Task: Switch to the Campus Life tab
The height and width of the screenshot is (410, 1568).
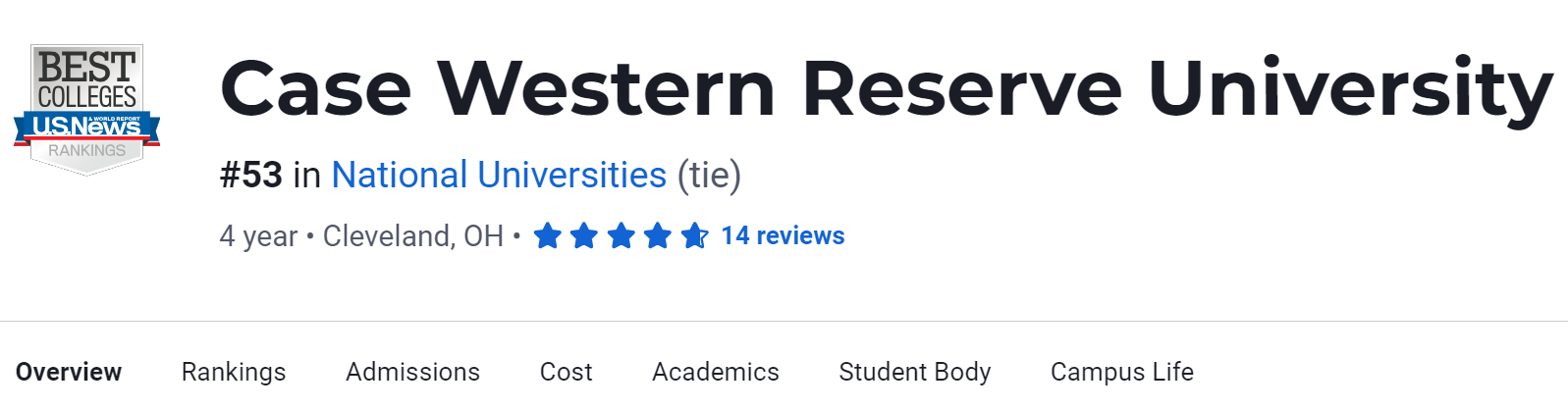Action: [1121, 373]
